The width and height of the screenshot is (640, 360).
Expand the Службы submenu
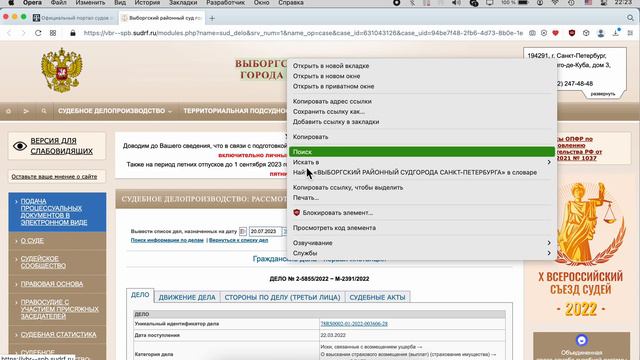point(421,253)
